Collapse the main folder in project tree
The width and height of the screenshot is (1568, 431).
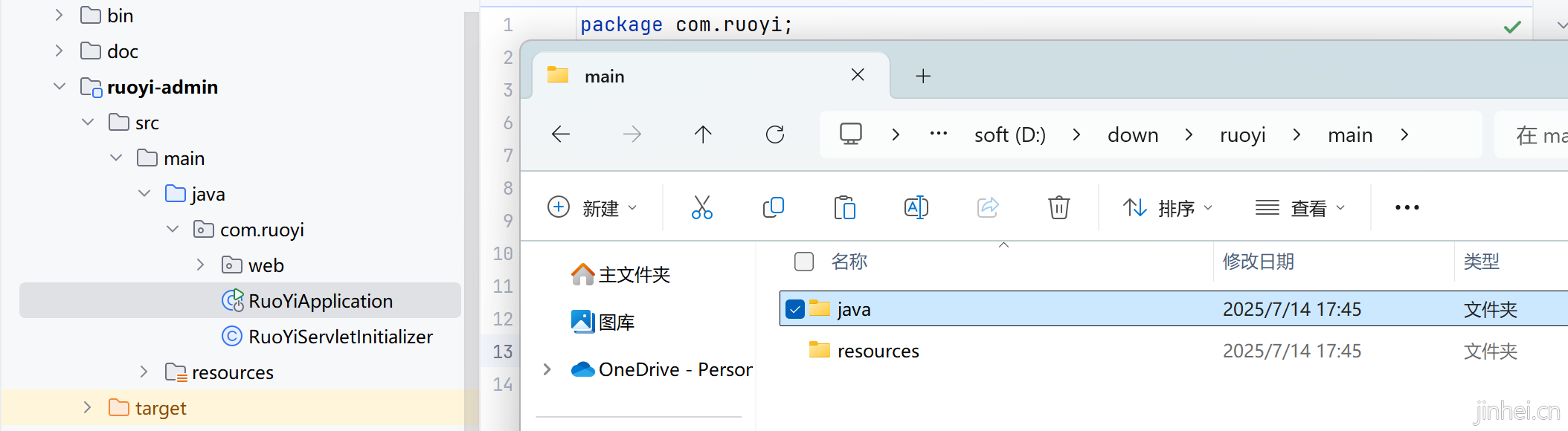tap(116, 158)
